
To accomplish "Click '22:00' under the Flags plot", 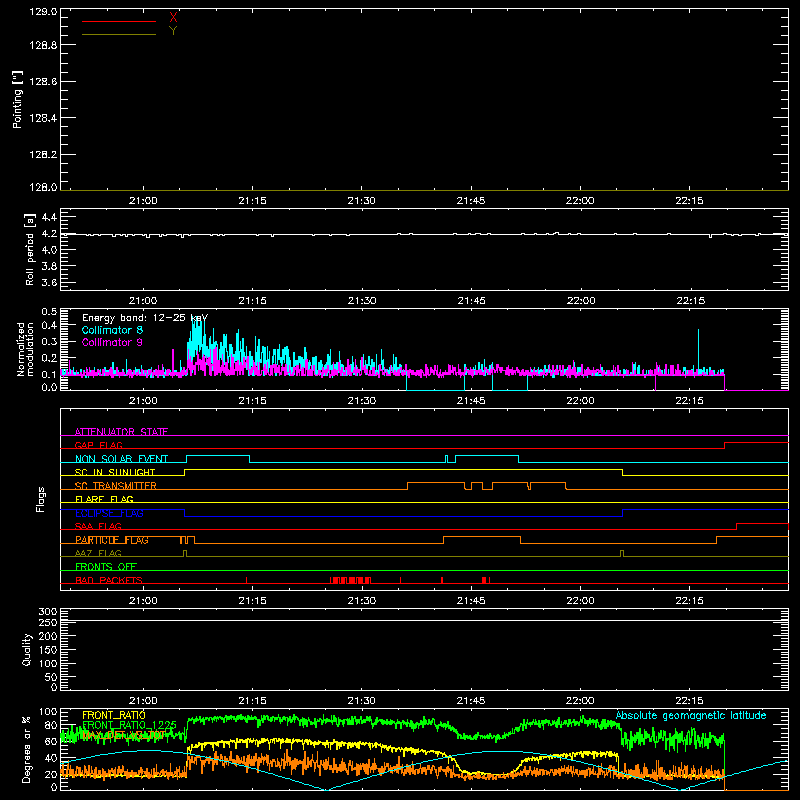I will (x=580, y=601).
